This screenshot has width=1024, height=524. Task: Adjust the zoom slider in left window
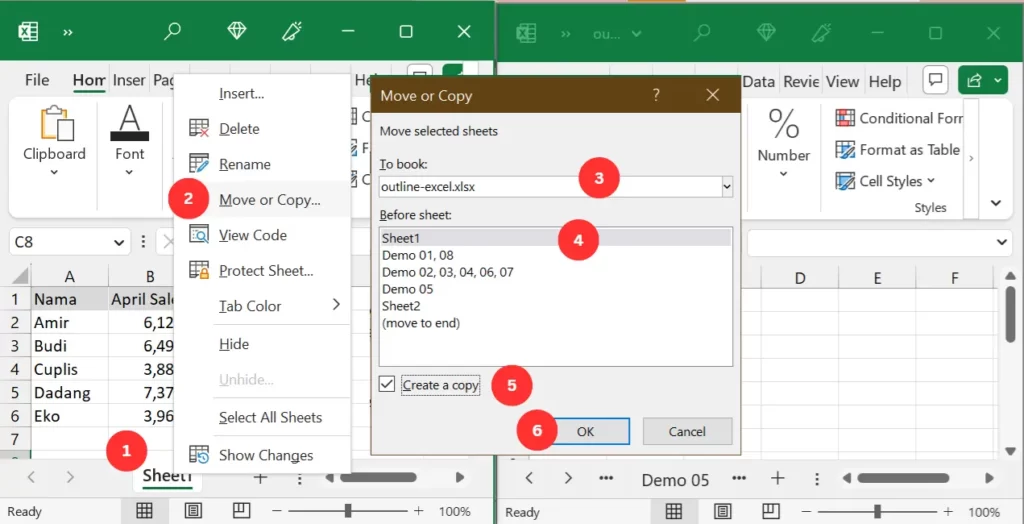(348, 511)
